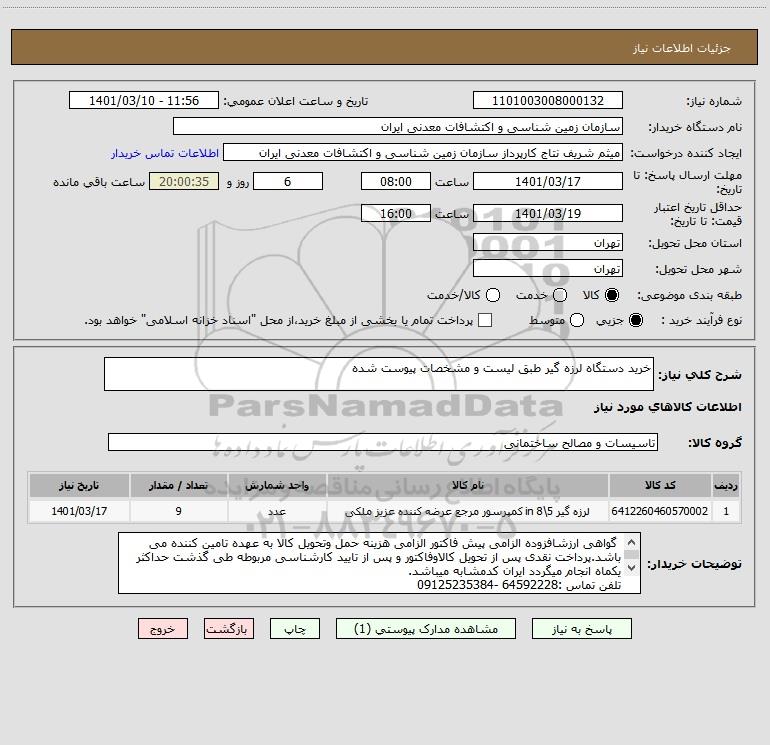Viewport: 770px width, 745px height.
Task: Click product code cell 6412260460570002
Action: [660, 511]
